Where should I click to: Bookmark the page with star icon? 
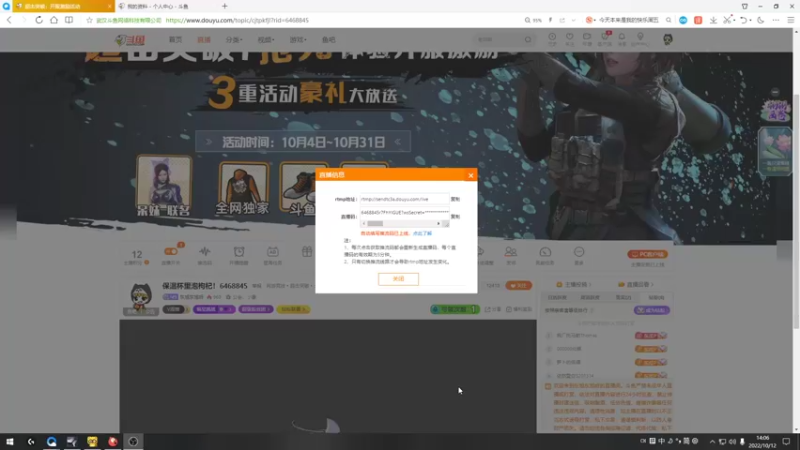coord(89,20)
